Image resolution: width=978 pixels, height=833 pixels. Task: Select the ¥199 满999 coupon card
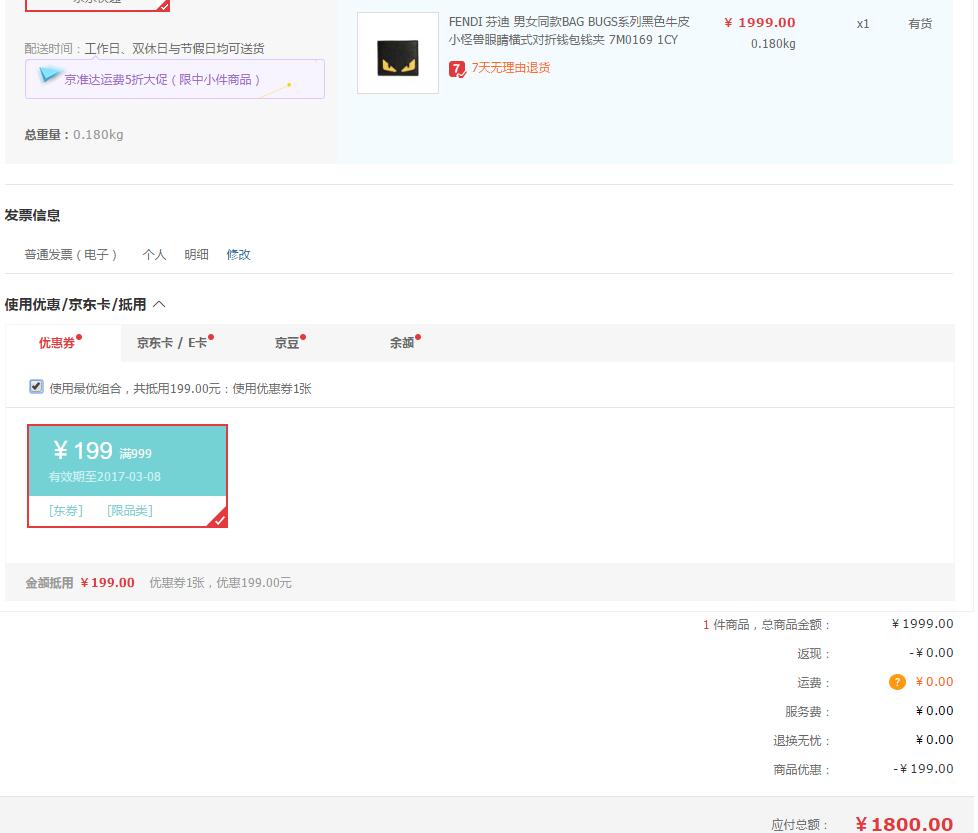pyautogui.click(x=127, y=476)
